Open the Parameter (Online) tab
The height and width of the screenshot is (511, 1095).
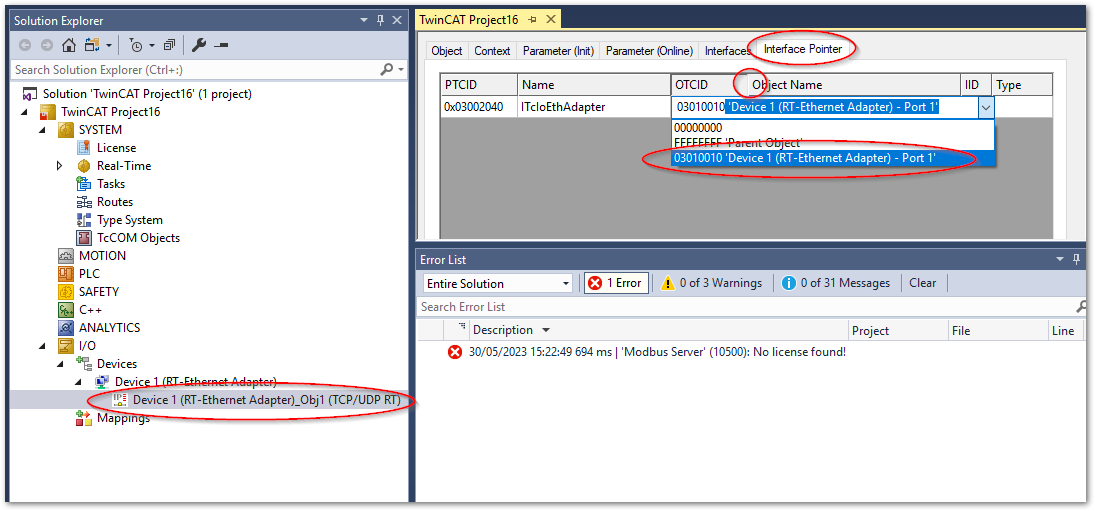tap(649, 50)
